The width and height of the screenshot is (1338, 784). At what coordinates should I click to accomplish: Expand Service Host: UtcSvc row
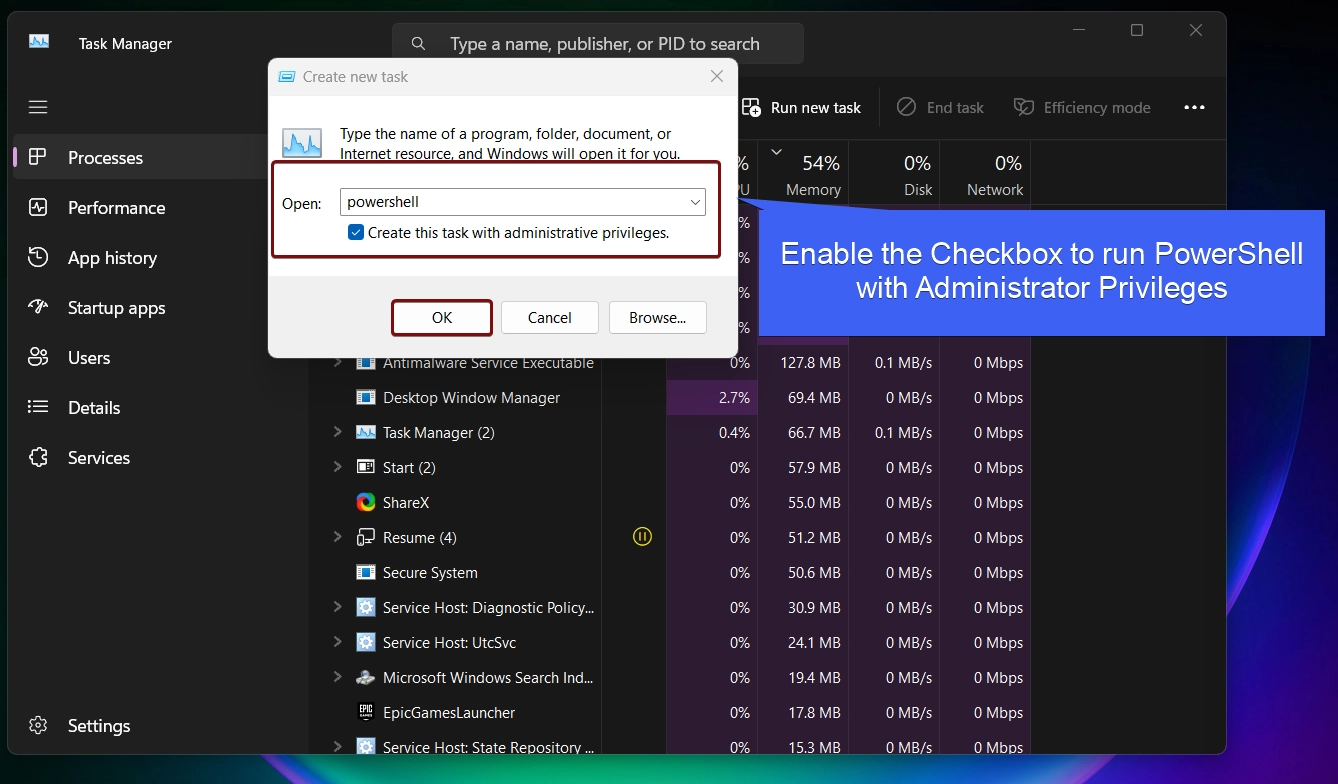pos(337,642)
